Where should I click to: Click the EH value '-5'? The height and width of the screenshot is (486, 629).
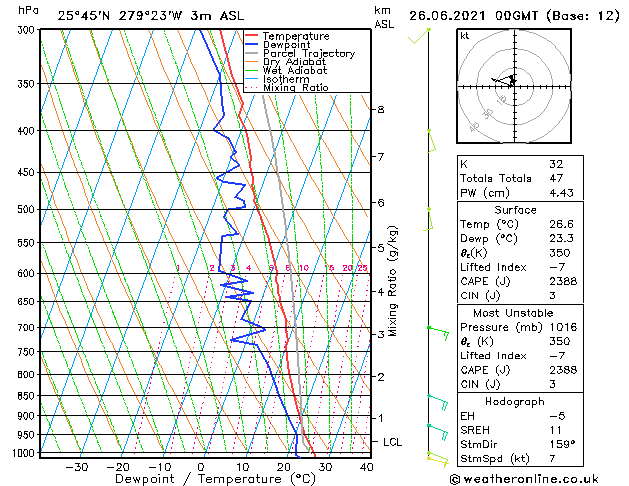pyautogui.click(x=557, y=416)
